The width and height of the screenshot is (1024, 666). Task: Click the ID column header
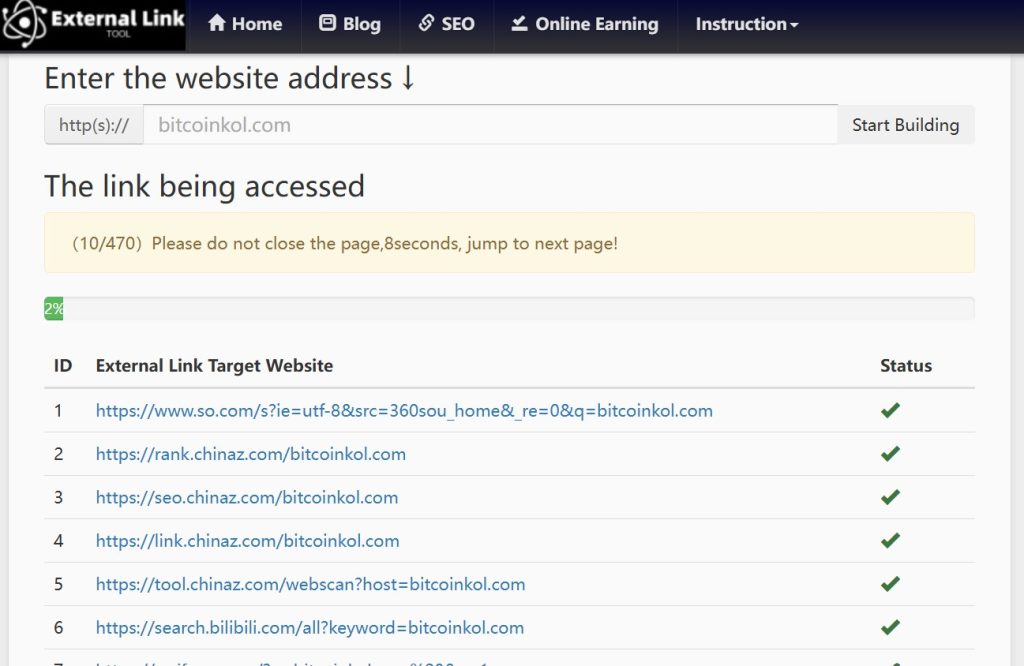click(63, 365)
